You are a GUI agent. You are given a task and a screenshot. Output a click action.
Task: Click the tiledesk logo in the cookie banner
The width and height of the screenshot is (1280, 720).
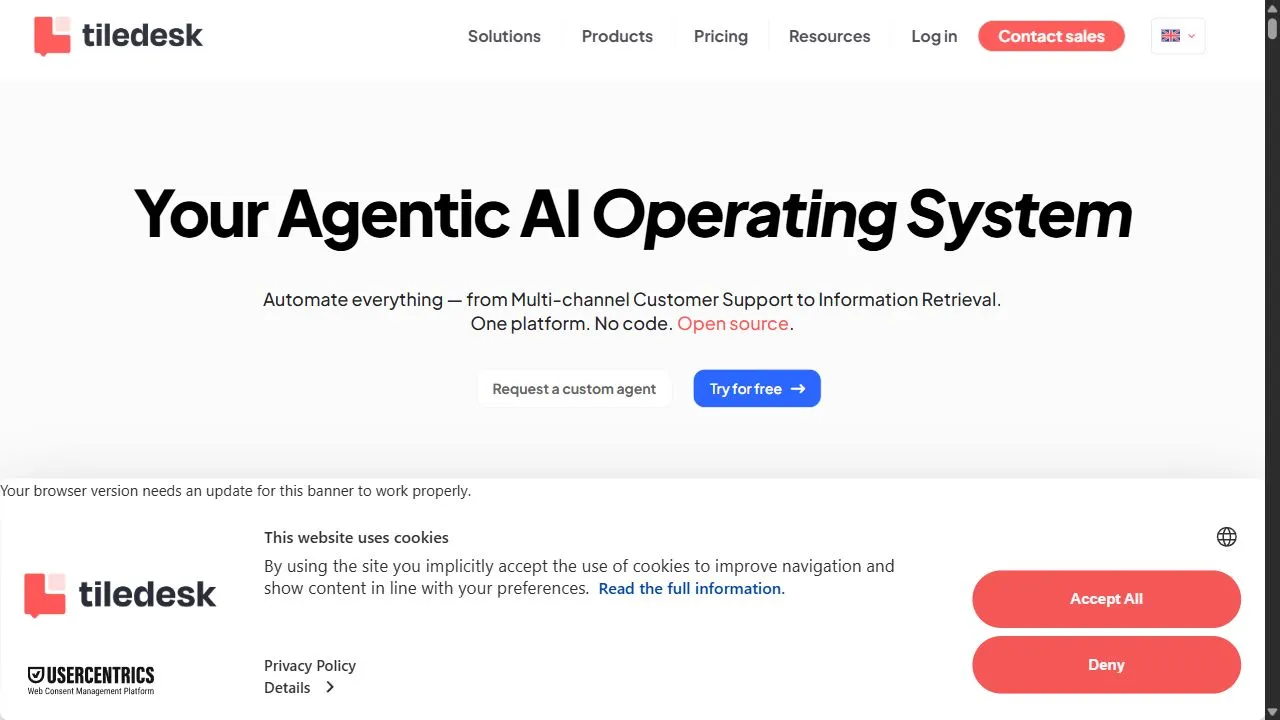(120, 595)
